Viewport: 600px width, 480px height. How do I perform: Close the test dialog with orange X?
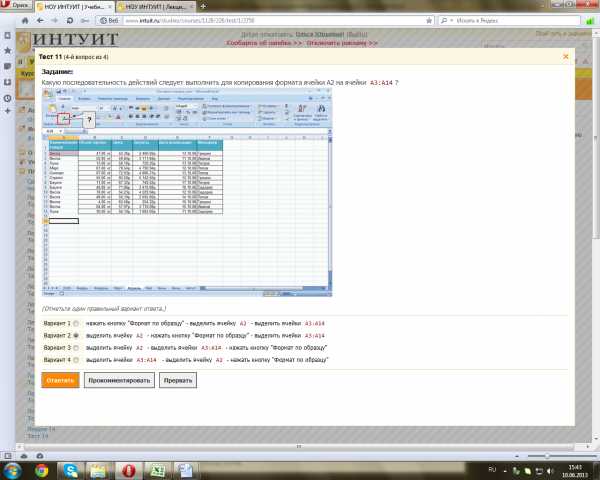(x=566, y=56)
